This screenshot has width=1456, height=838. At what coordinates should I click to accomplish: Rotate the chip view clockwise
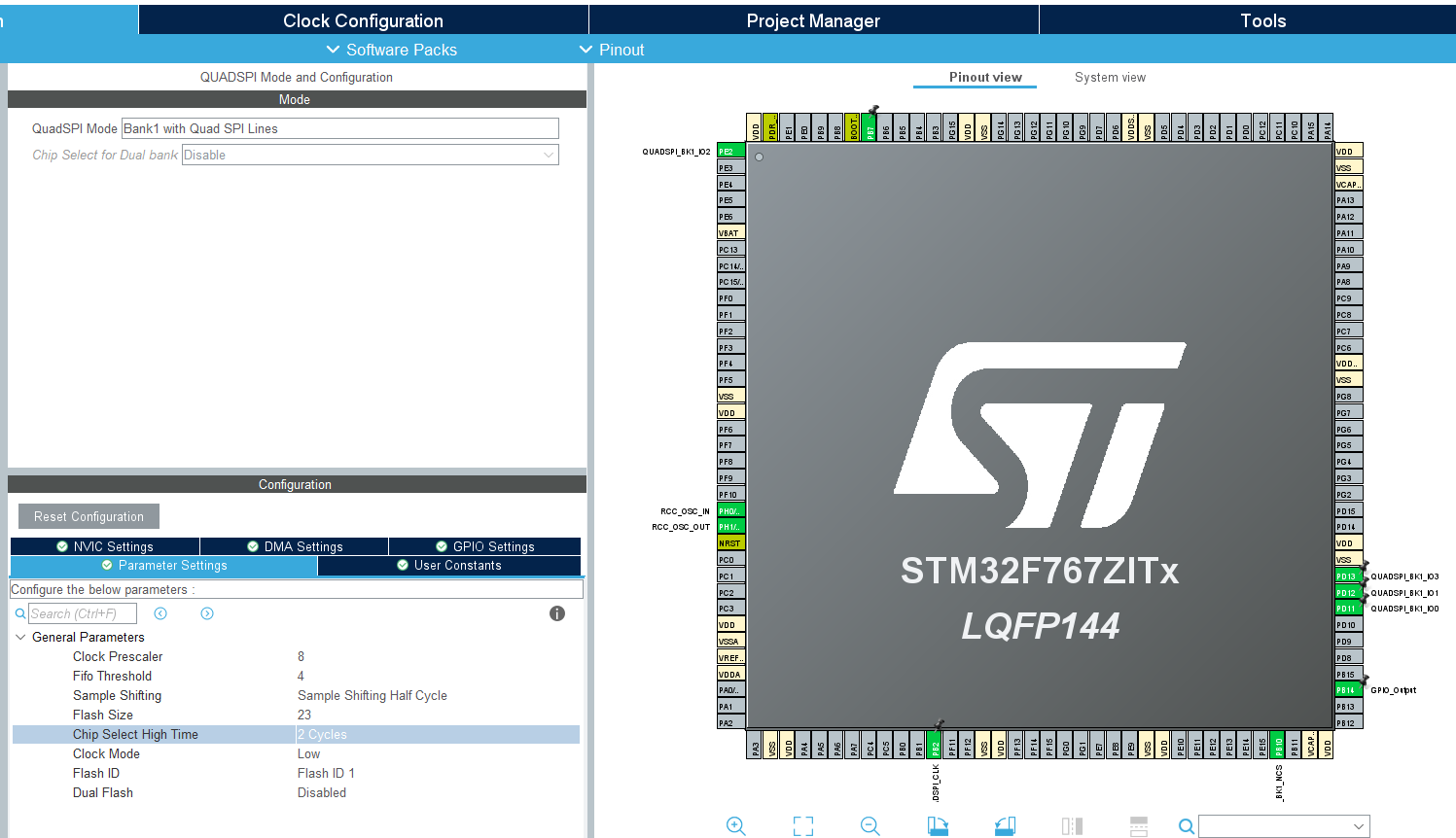coord(937,824)
